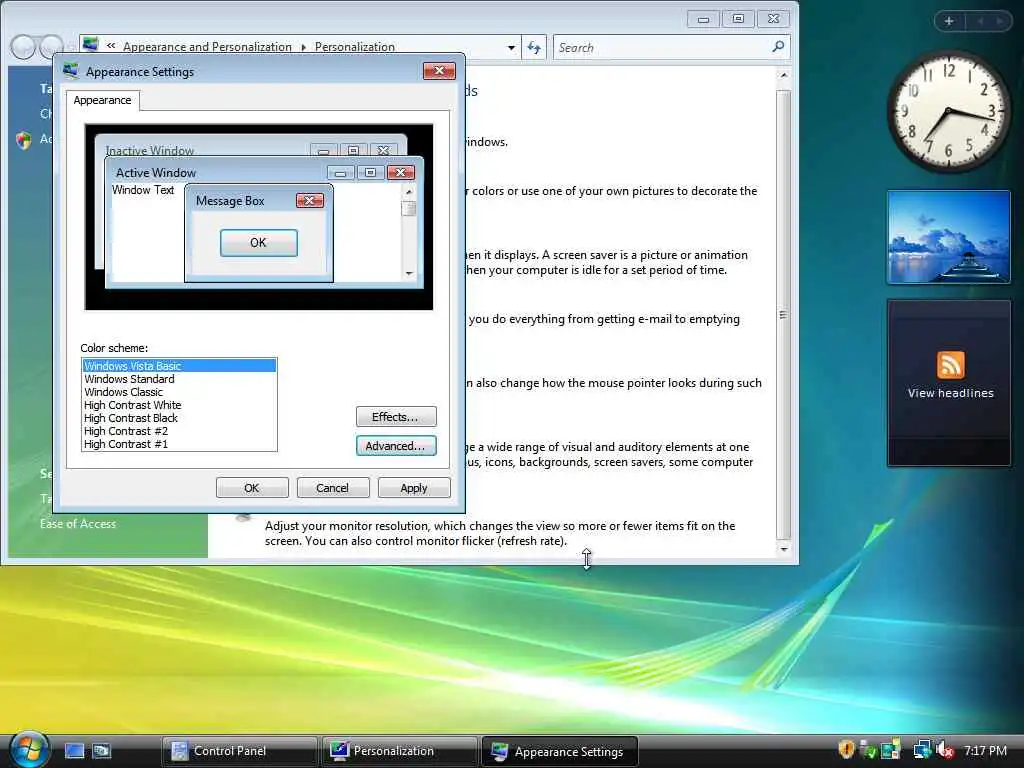Select Windows Vista Basic color scheme
The image size is (1024, 768).
click(179, 366)
